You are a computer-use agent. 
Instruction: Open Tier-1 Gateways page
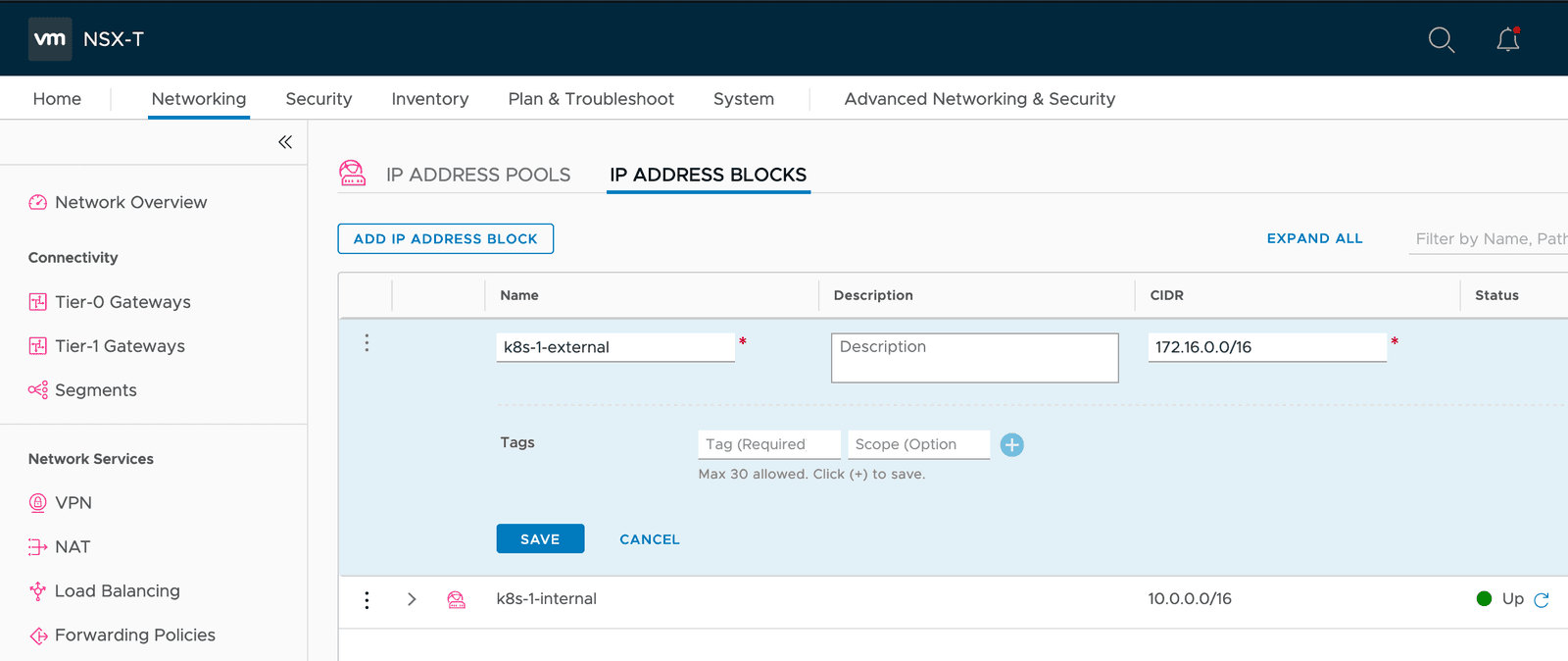click(x=120, y=346)
